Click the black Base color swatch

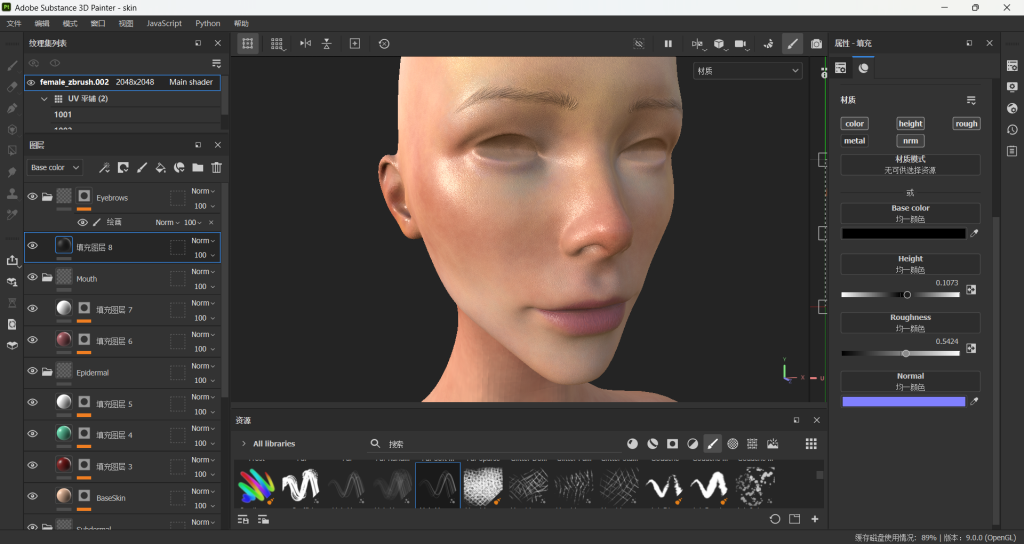903,233
